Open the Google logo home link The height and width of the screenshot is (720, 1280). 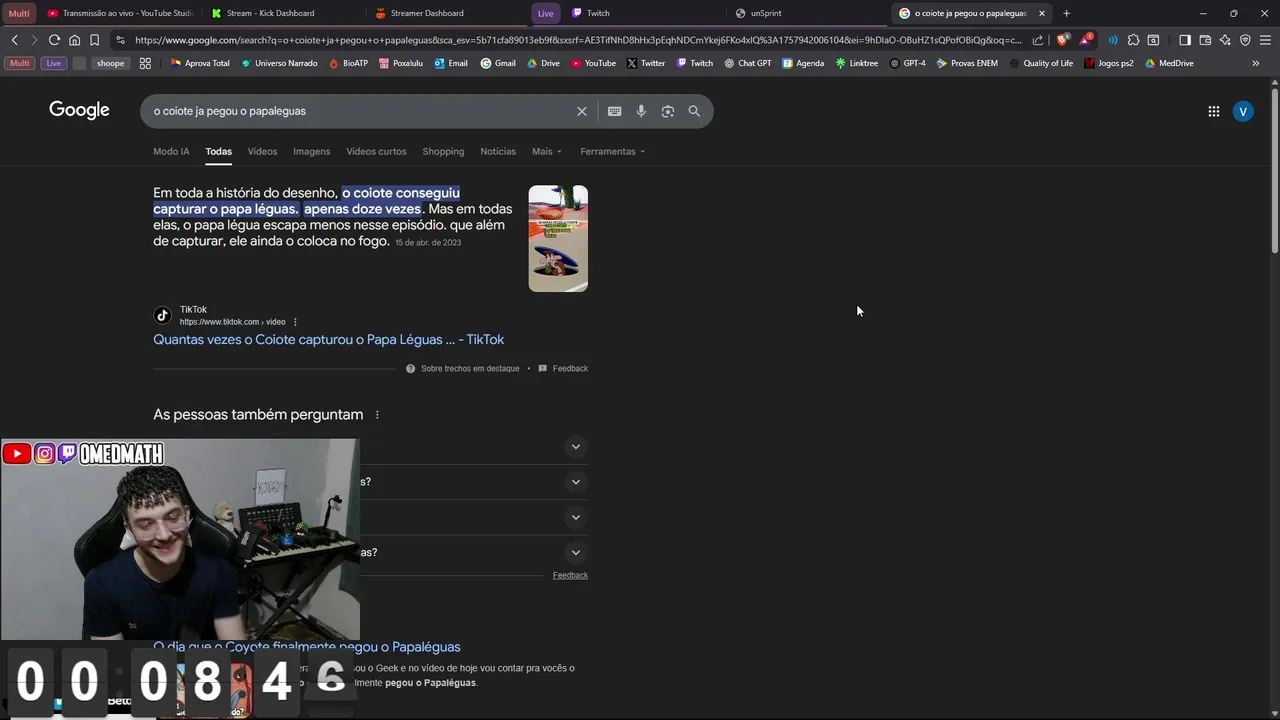click(x=79, y=110)
